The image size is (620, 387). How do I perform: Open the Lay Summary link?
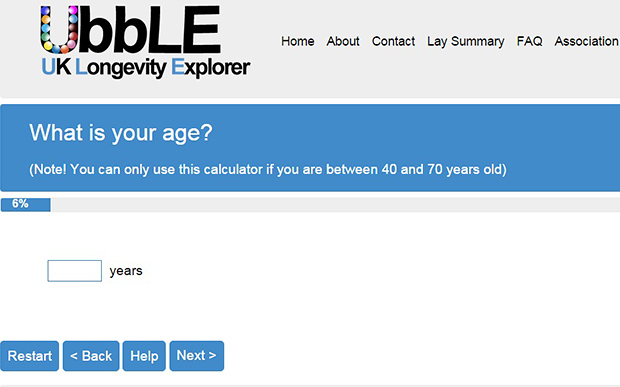pos(465,41)
